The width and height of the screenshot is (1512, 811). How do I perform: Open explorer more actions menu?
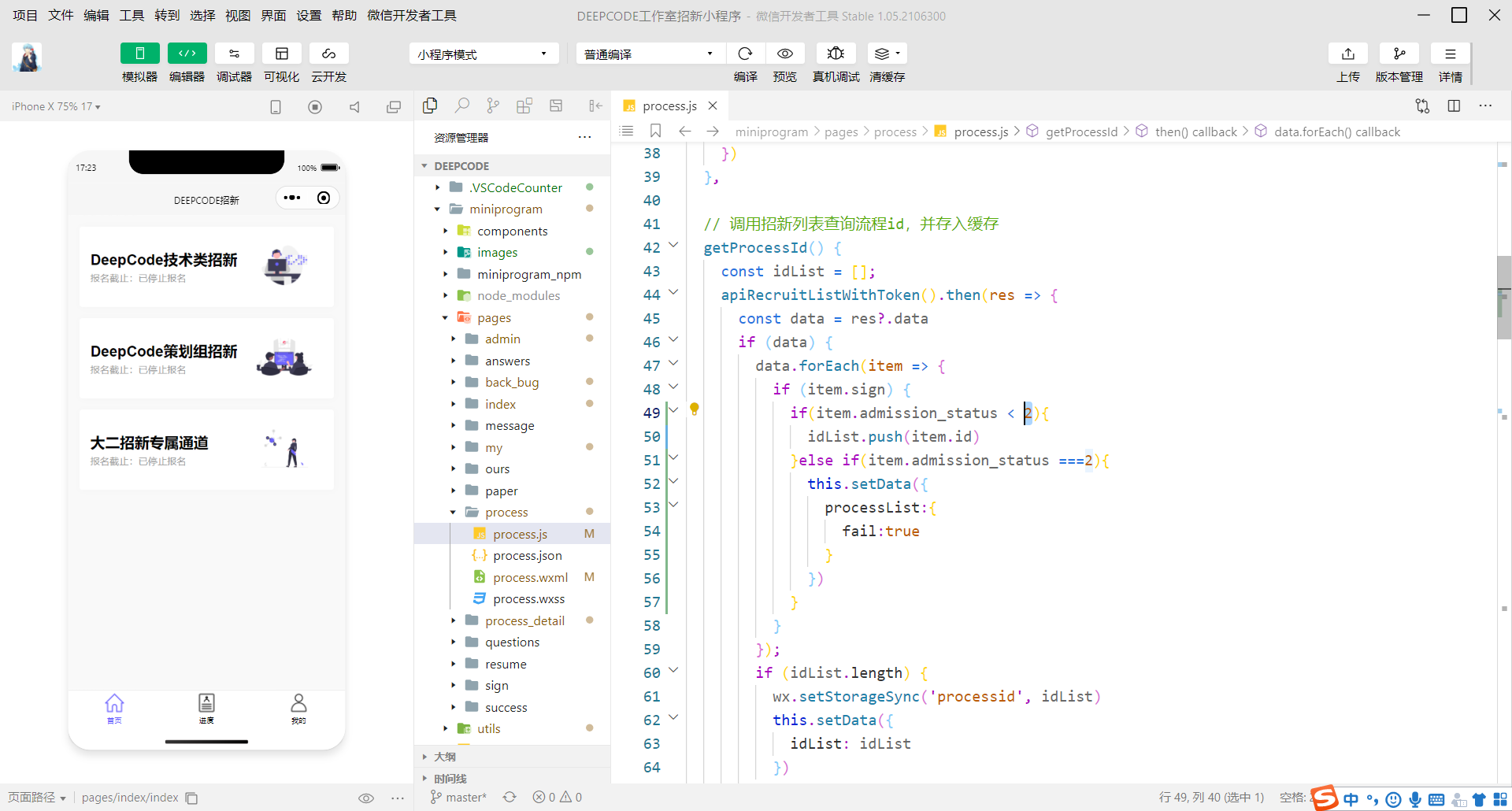click(584, 137)
